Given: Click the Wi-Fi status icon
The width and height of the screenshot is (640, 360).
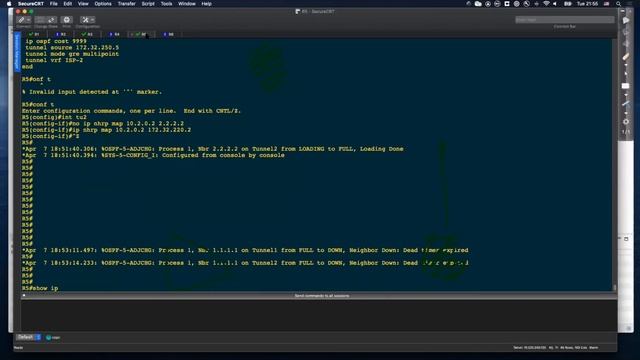Looking at the screenshot, I should (x=546, y=4).
